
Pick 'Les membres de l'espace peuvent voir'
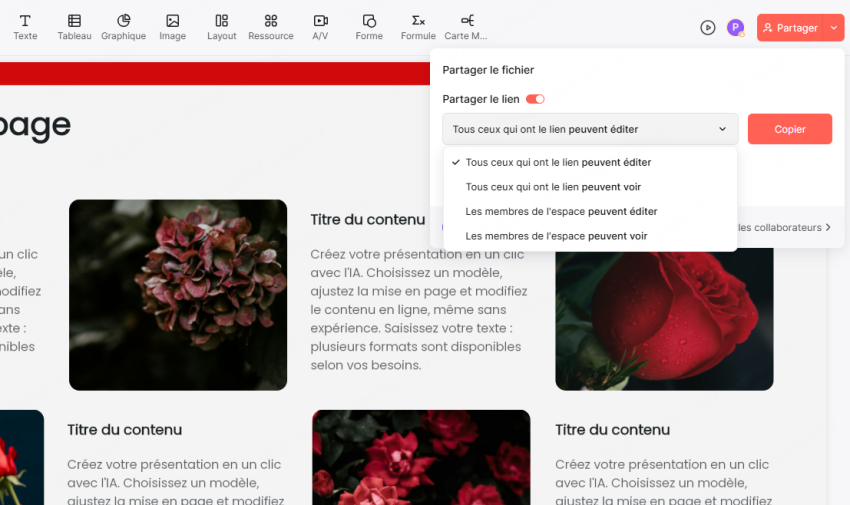(x=556, y=236)
